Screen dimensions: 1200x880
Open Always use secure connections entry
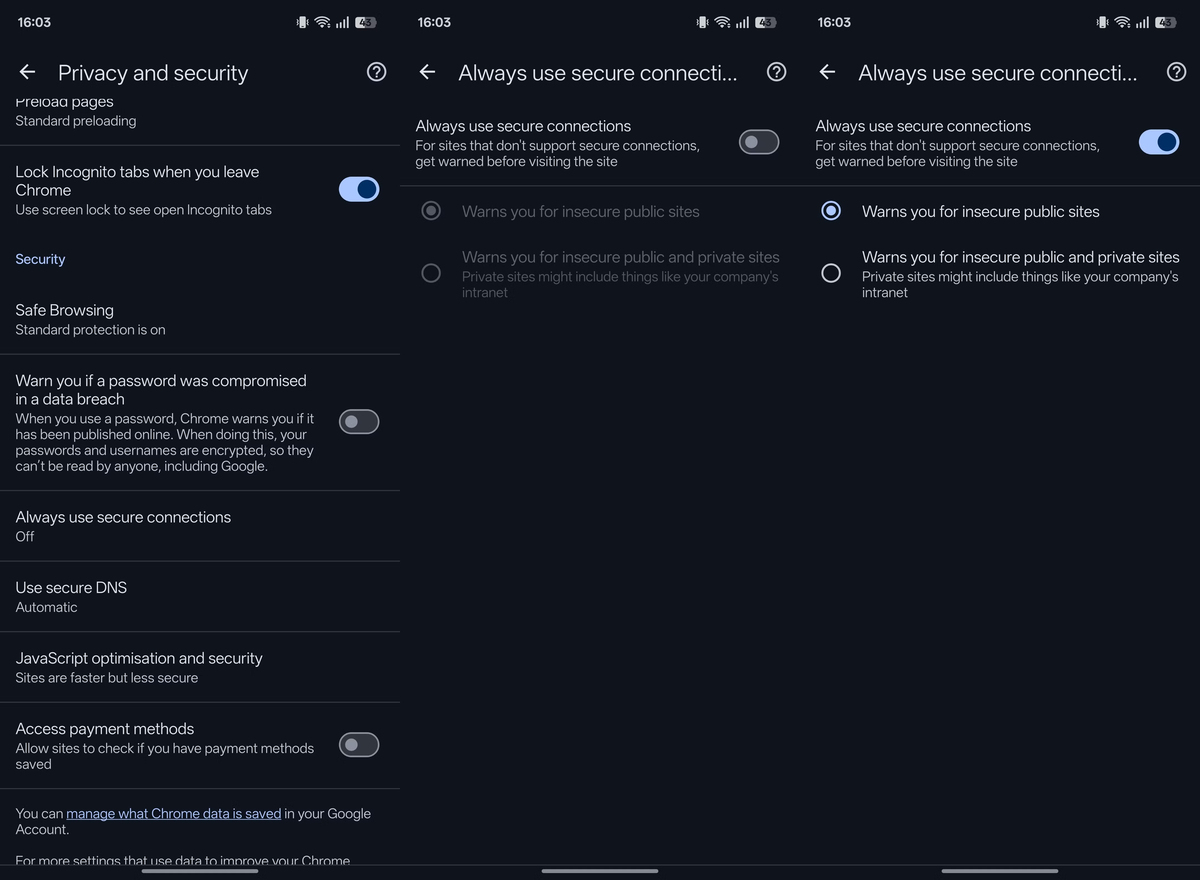[200, 526]
